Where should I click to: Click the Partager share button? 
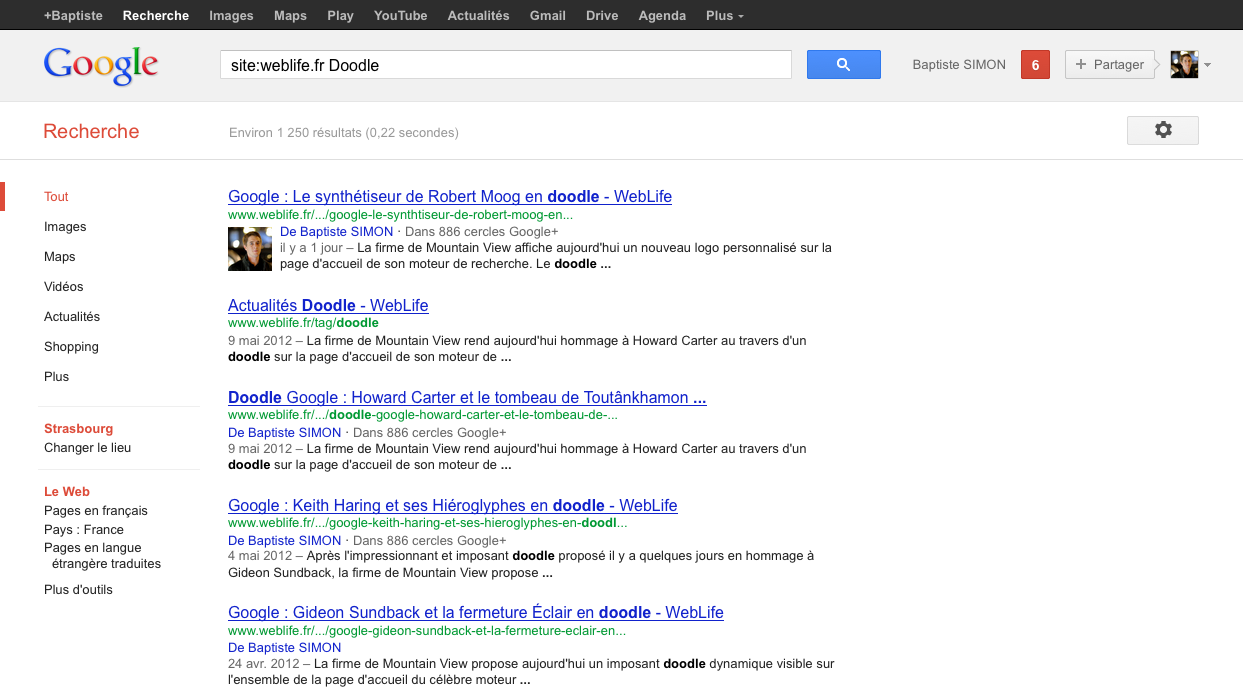pos(1110,65)
